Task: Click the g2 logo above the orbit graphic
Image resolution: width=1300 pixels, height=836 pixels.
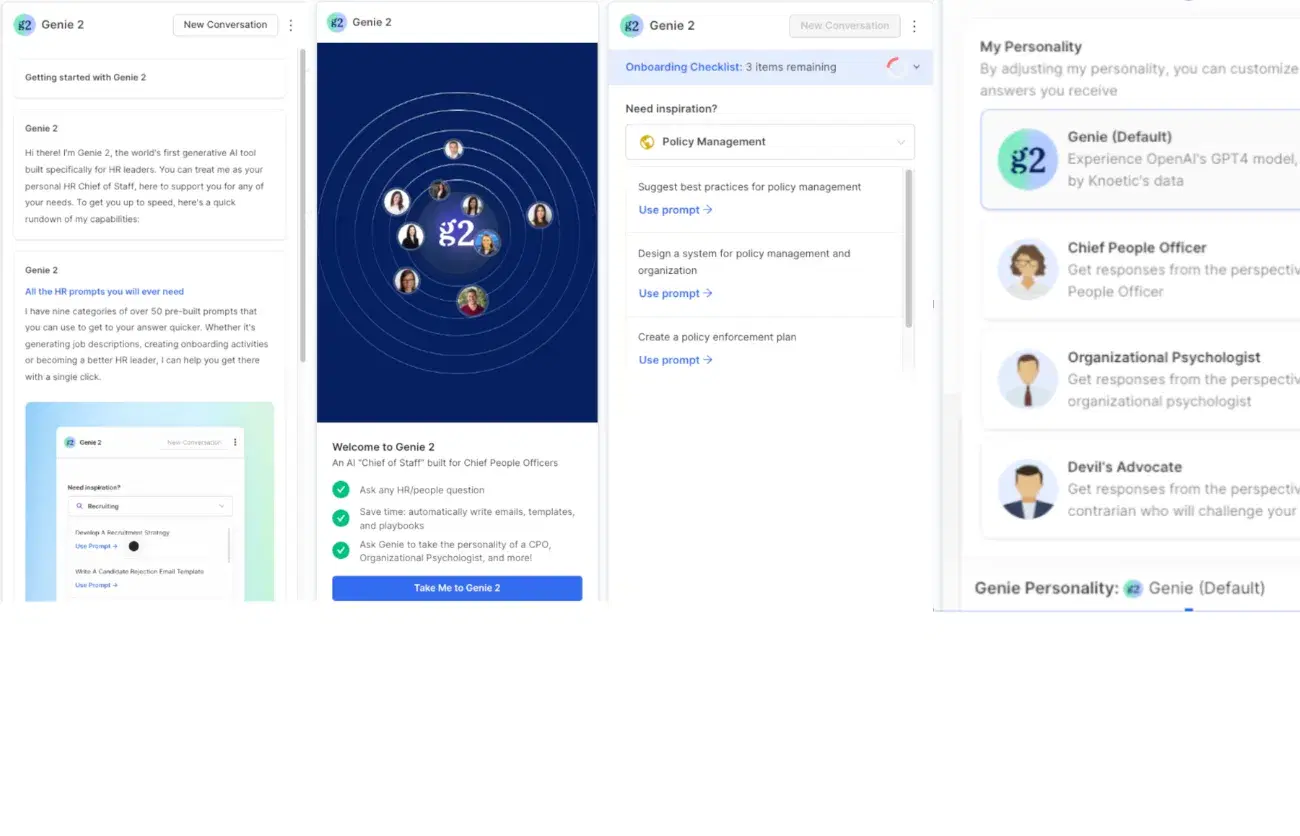Action: [337, 22]
